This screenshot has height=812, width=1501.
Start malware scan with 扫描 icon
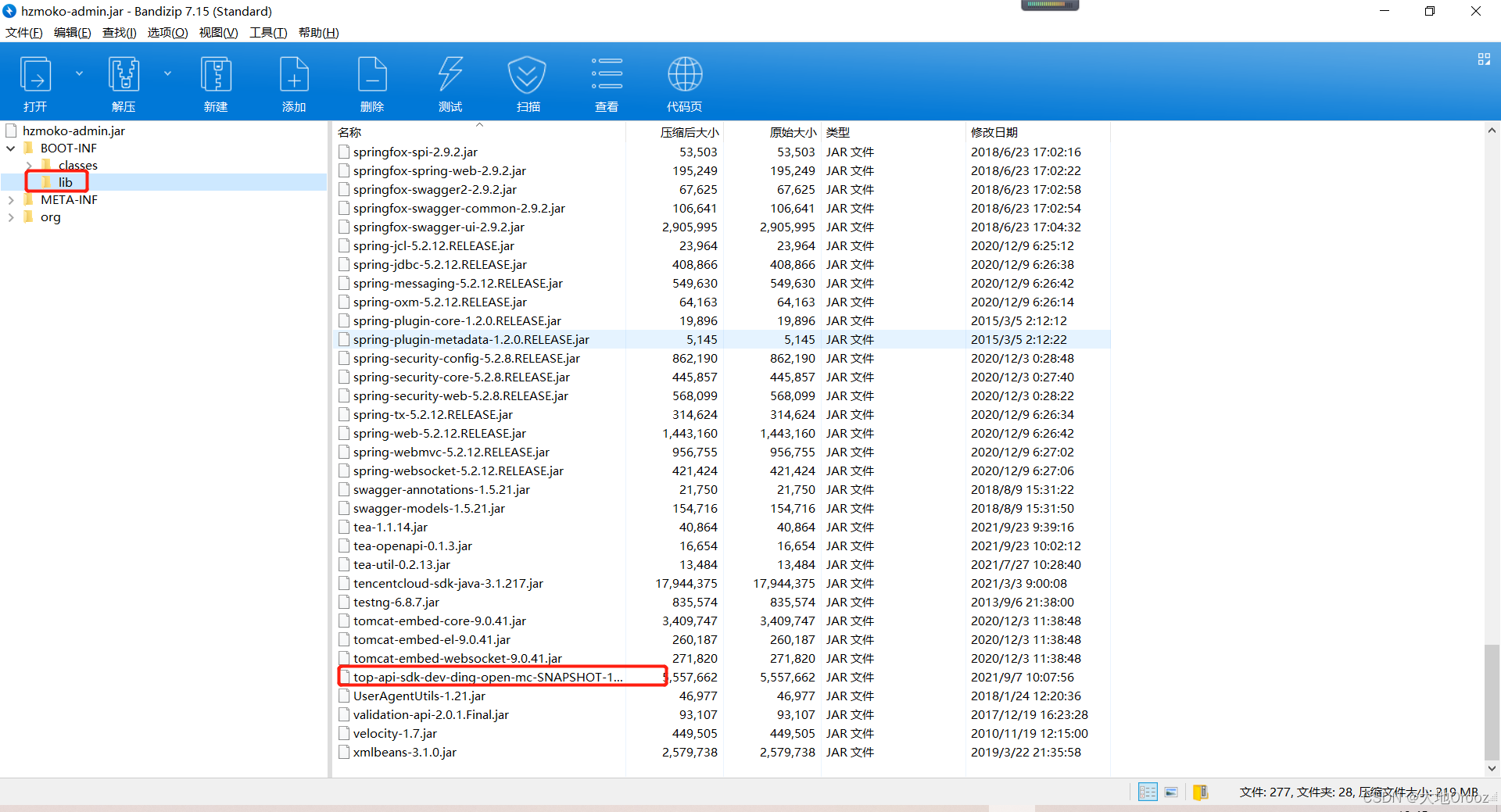coord(528,80)
